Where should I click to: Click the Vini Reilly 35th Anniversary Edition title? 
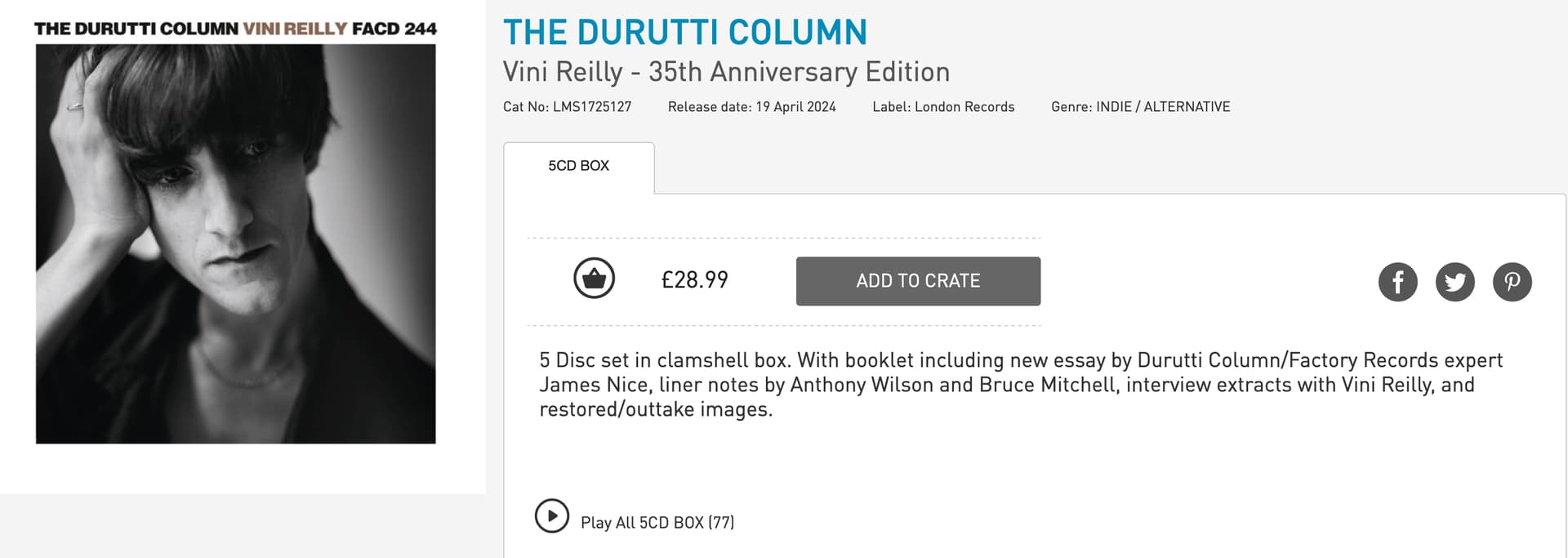click(x=726, y=72)
